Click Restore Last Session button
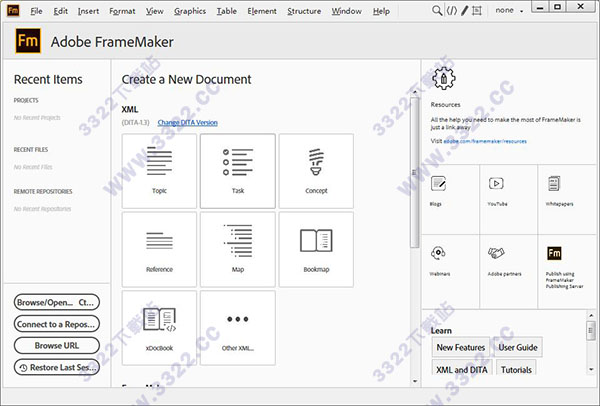This screenshot has width=600, height=406. click(57, 367)
